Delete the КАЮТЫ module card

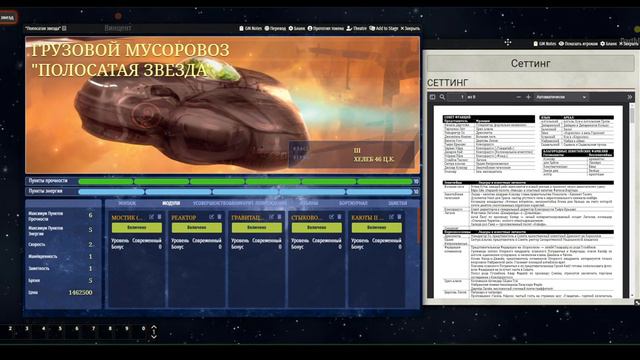click(399, 217)
